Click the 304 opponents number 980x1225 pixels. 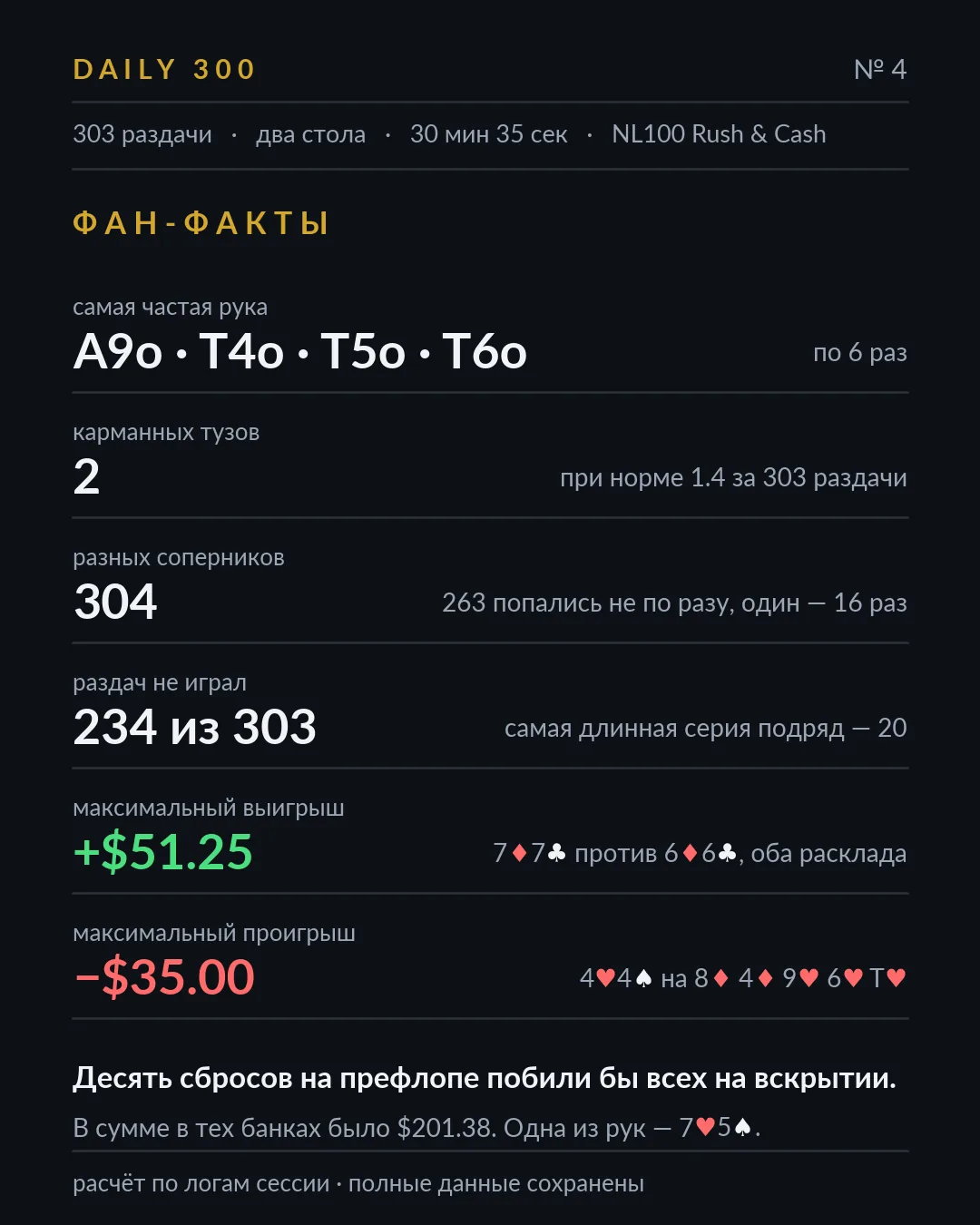click(x=115, y=603)
